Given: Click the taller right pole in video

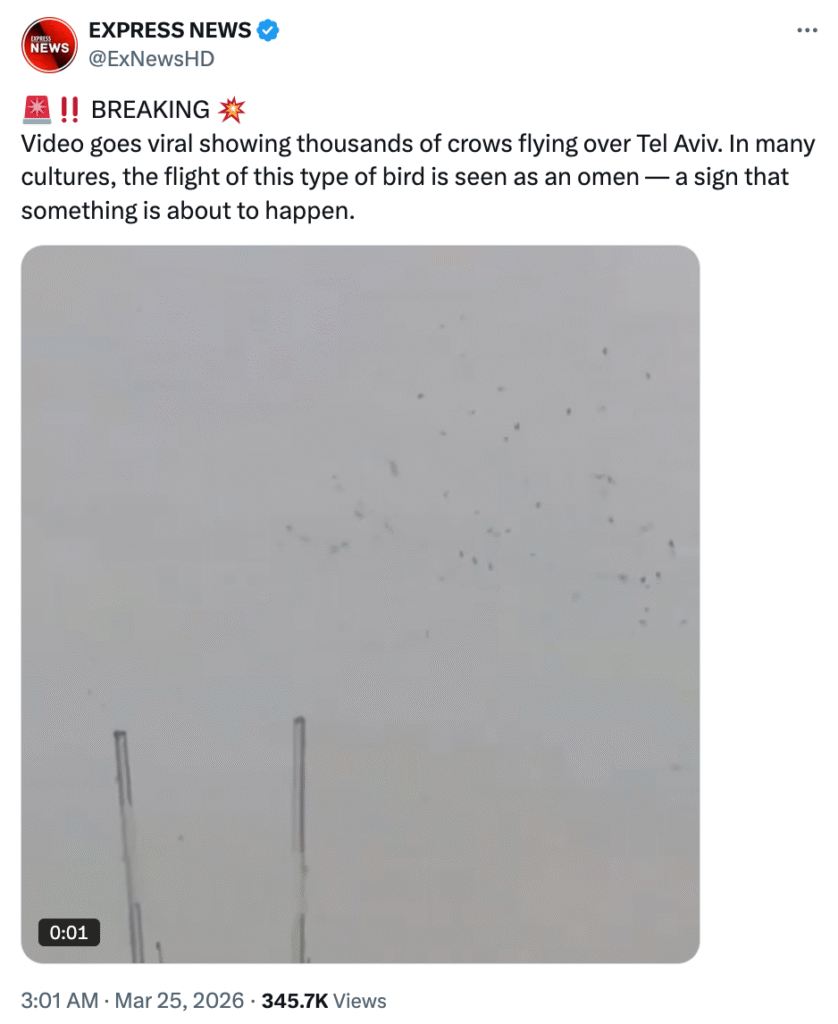Looking at the screenshot, I should pos(300,839).
